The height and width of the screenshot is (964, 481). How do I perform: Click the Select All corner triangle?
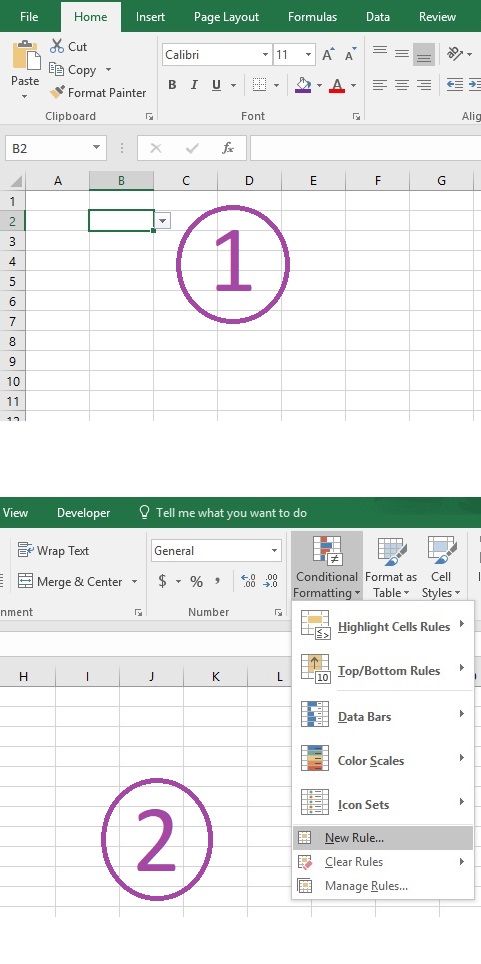(x=15, y=181)
